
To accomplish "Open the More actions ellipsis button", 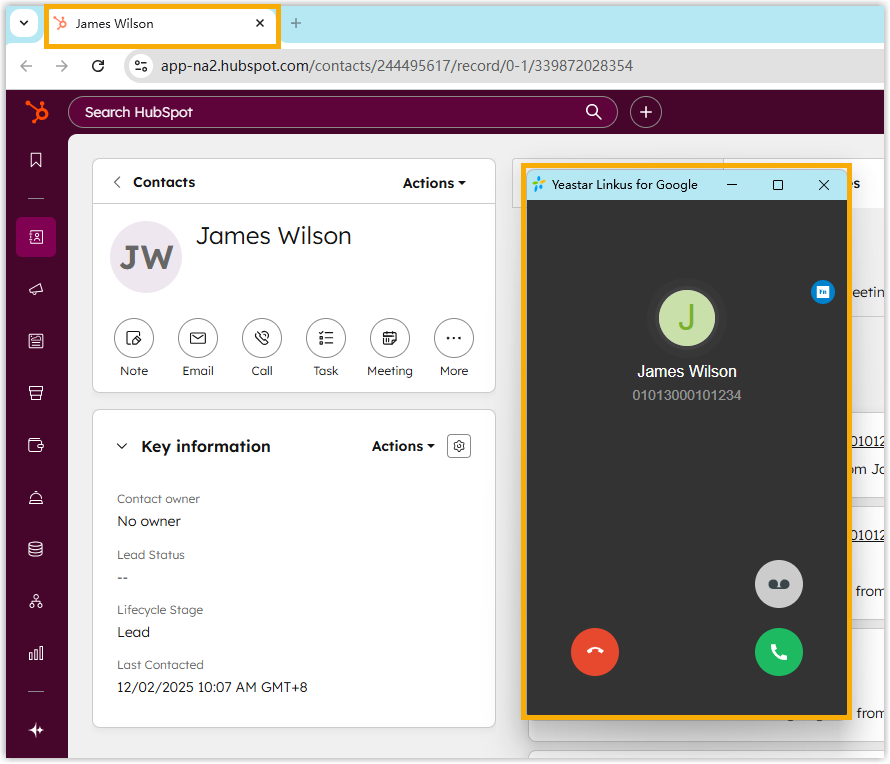I will [x=454, y=339].
